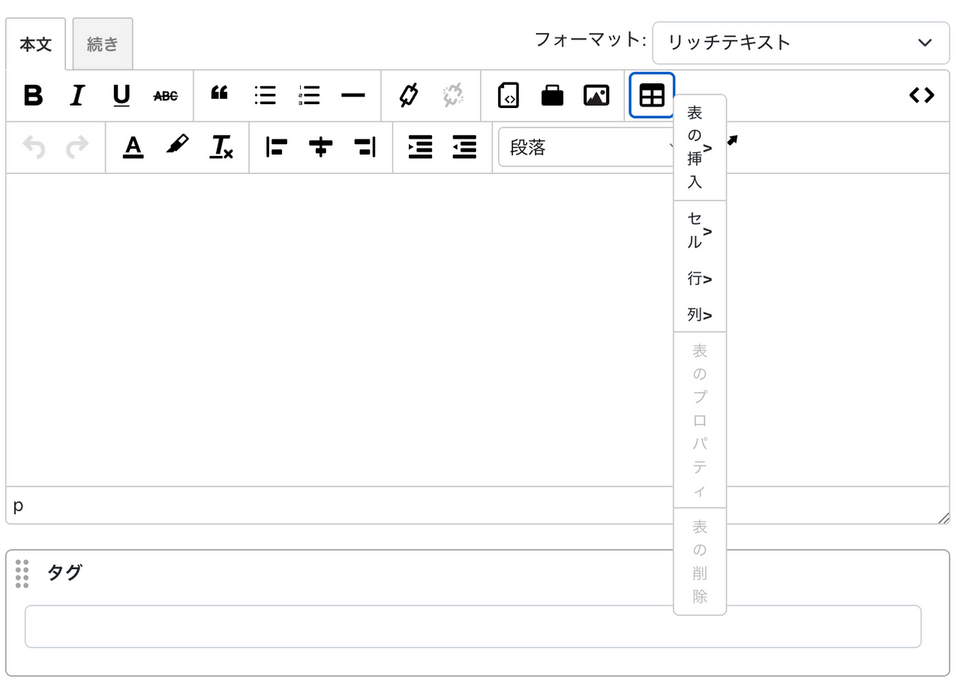Click the table toolbar button
The width and height of the screenshot is (960, 687).
click(x=651, y=96)
